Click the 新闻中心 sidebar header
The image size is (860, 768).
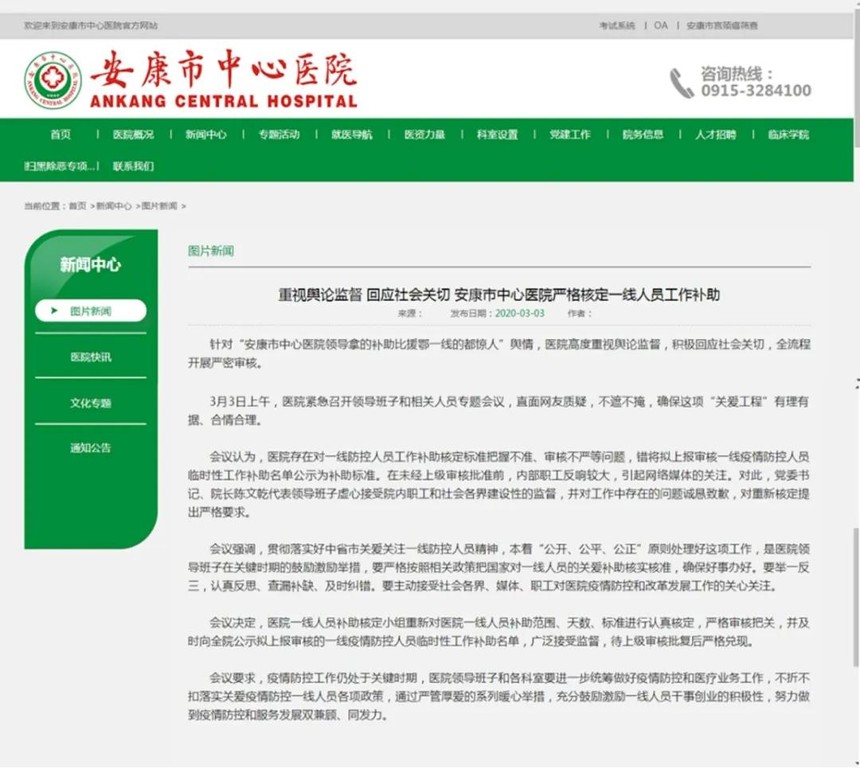(x=90, y=264)
